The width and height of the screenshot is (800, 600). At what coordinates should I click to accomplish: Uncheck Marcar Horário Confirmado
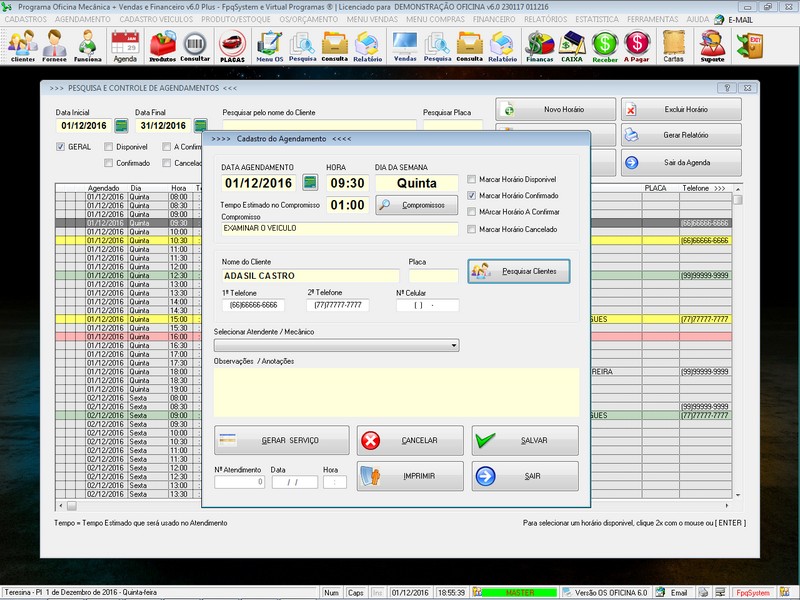click(x=471, y=195)
